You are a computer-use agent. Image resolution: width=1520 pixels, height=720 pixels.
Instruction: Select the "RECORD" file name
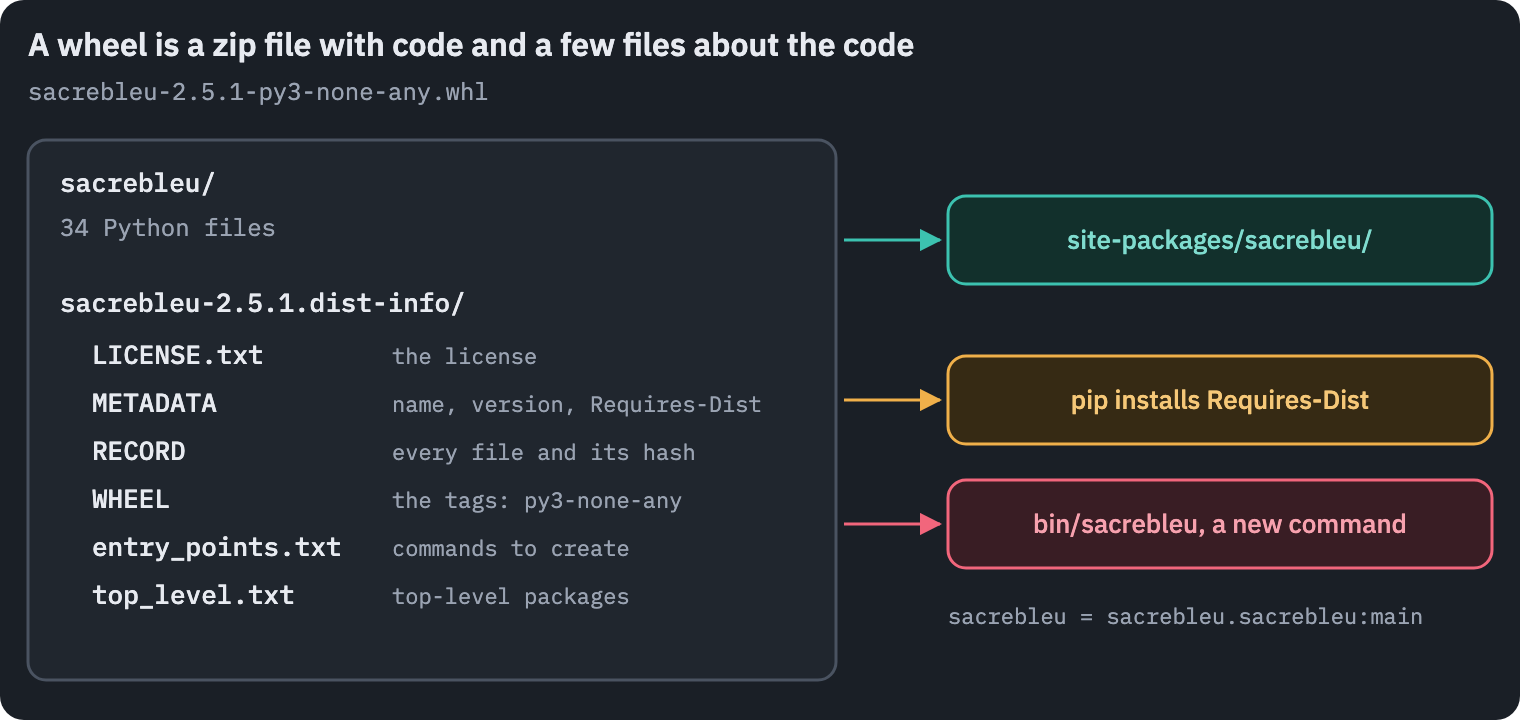pos(139,452)
